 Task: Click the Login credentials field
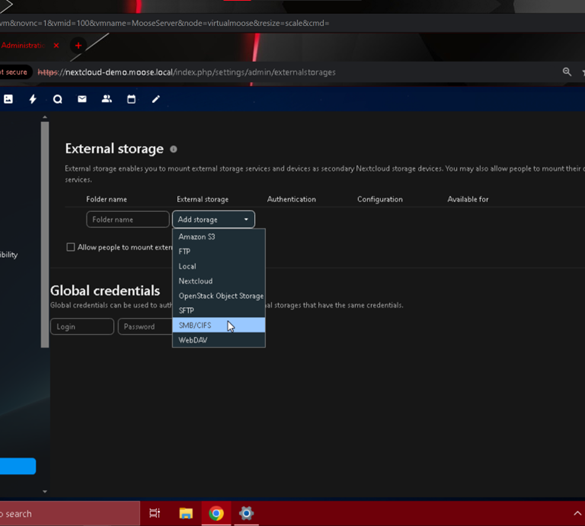[82, 326]
